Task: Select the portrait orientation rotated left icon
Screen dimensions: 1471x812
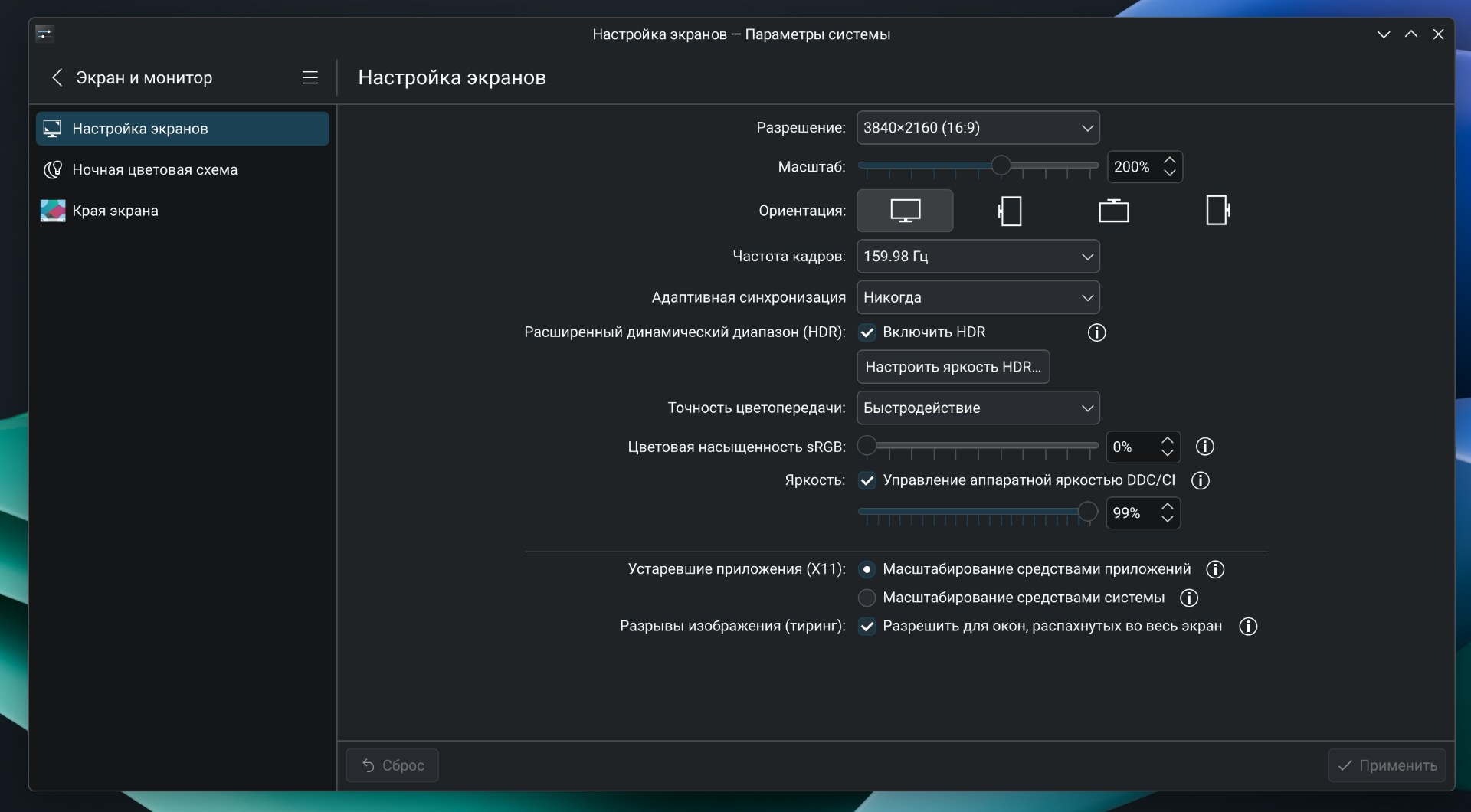Action: tap(1010, 211)
